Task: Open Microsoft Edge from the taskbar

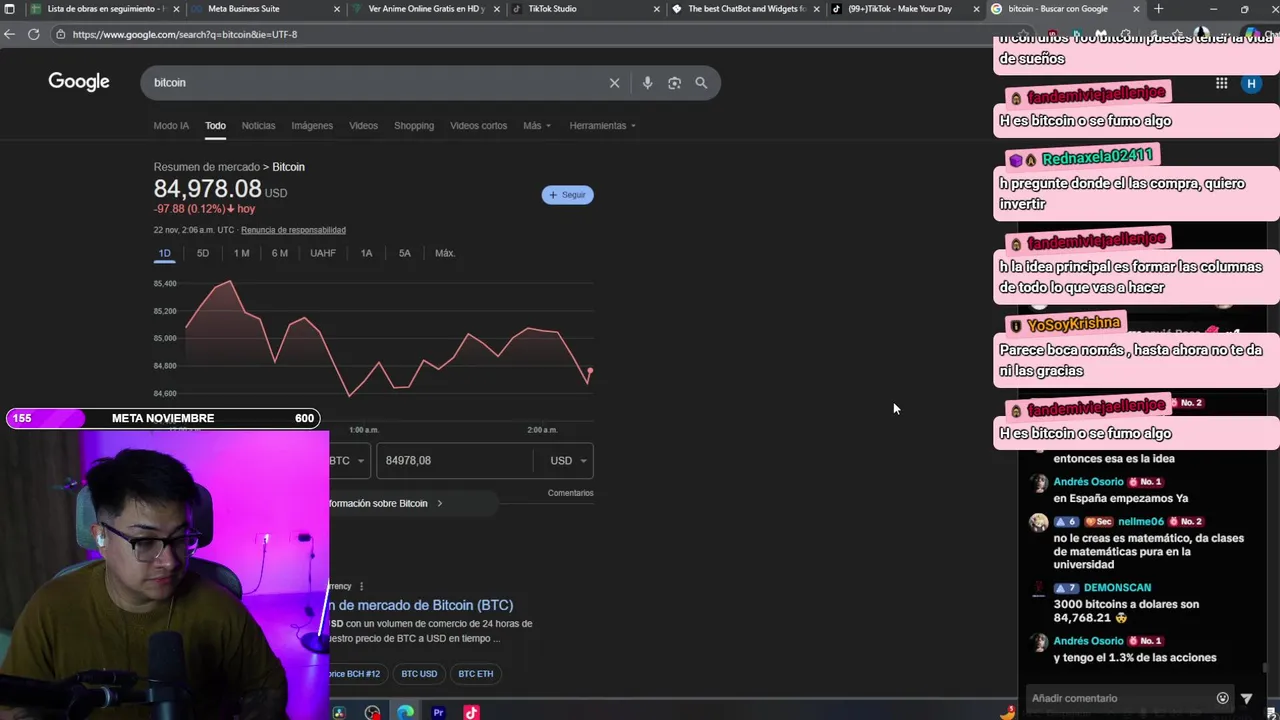Action: (405, 712)
